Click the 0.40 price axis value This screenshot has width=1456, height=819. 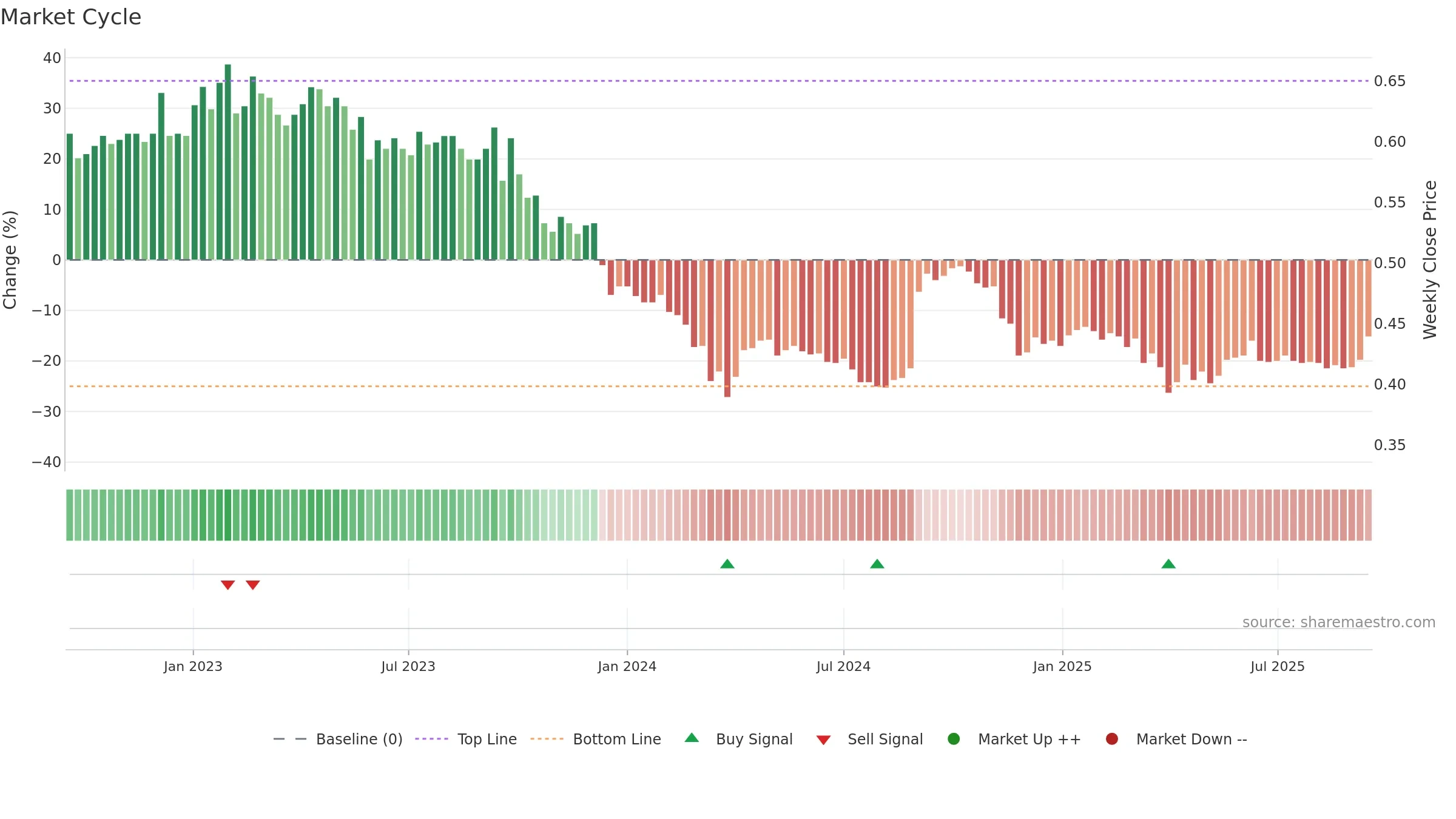tap(1390, 384)
